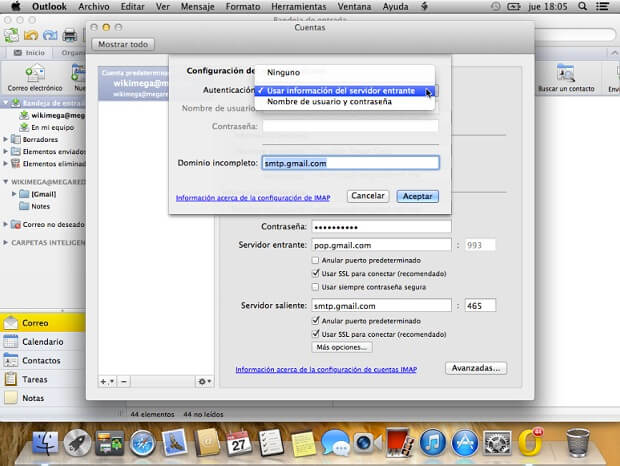
Task: Choose Usar información del servidor entrante
Action: pos(345,91)
